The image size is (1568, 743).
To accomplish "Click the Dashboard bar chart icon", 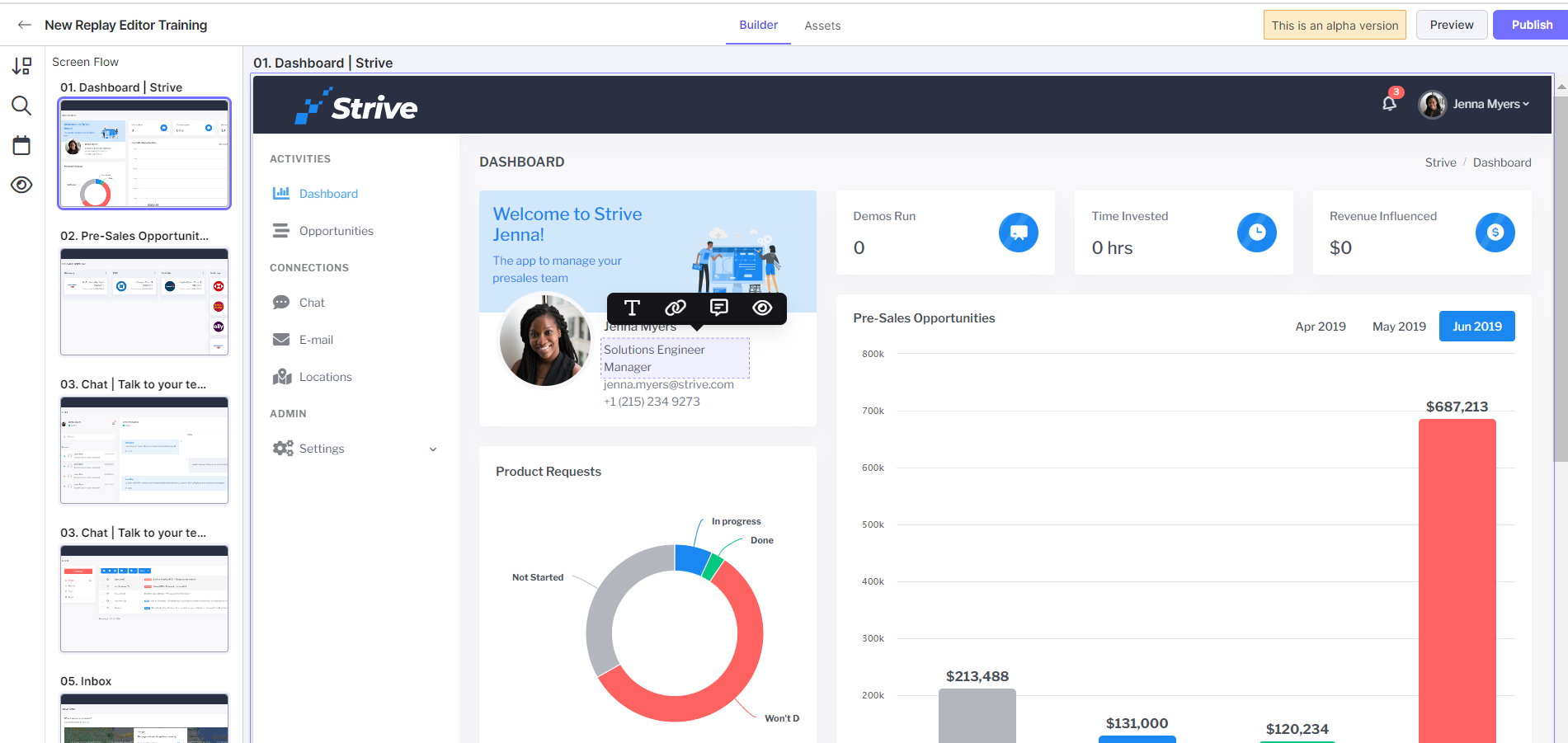I will pos(281,193).
